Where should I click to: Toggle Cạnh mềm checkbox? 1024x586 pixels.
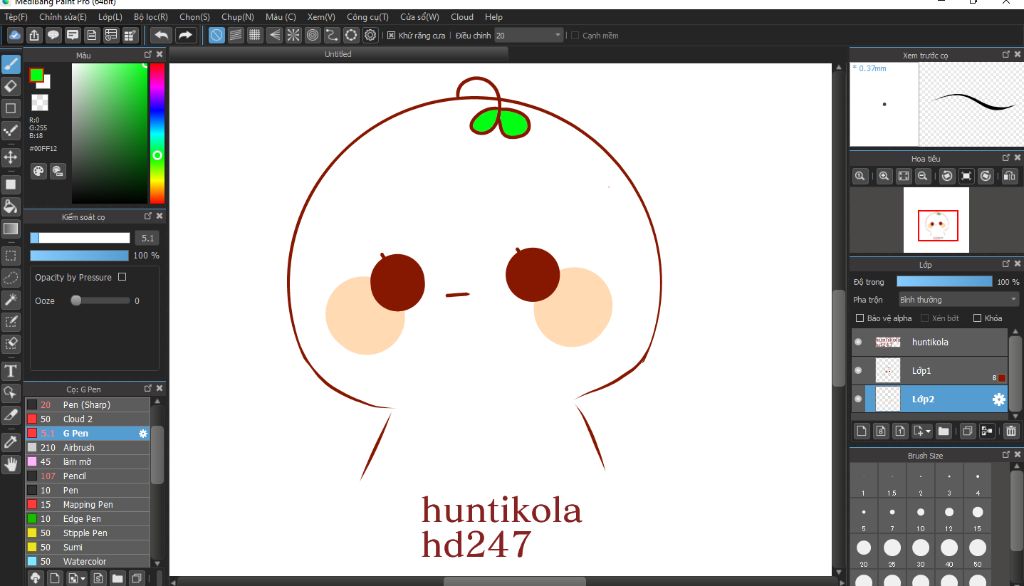point(575,35)
